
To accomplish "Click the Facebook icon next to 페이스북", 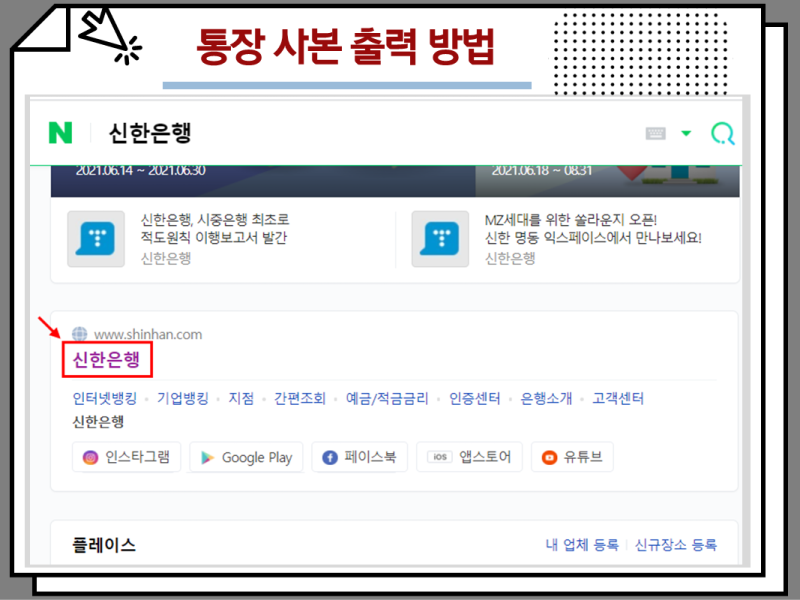I will (x=329, y=457).
